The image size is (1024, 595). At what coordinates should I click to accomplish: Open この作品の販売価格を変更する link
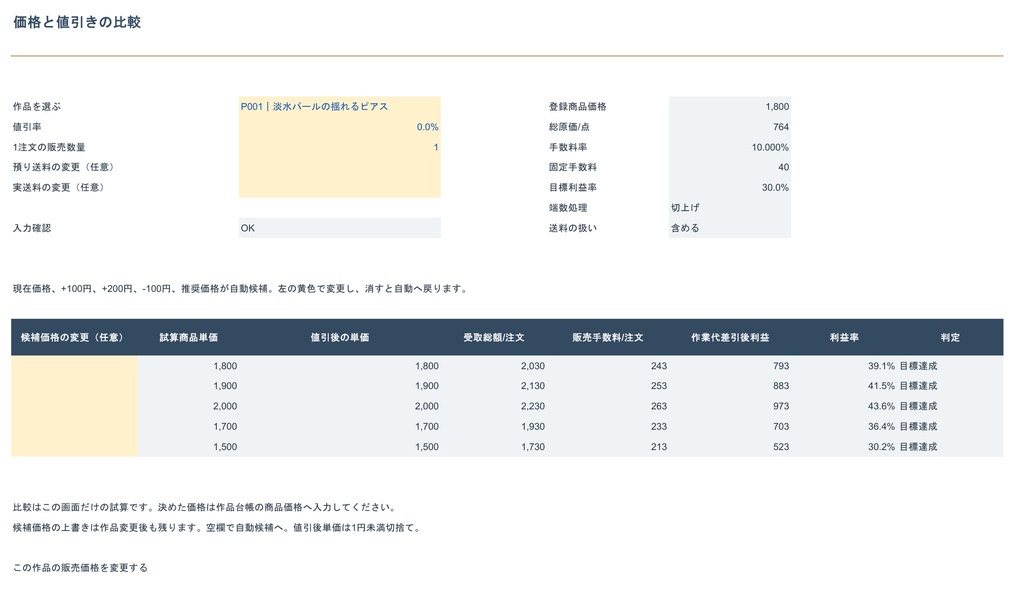point(80,568)
